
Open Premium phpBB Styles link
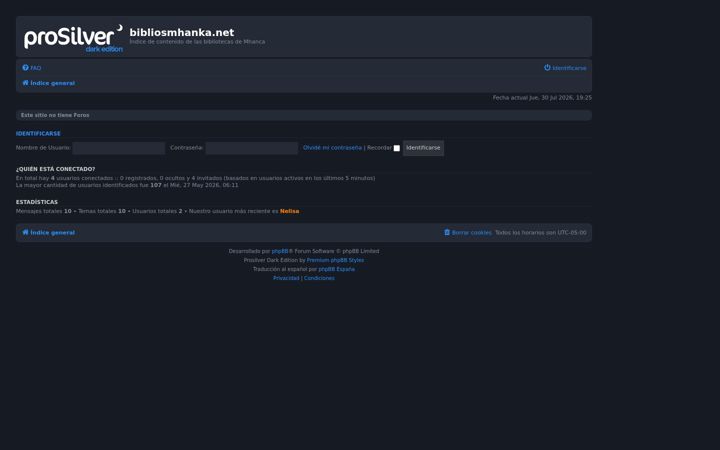[335, 260]
